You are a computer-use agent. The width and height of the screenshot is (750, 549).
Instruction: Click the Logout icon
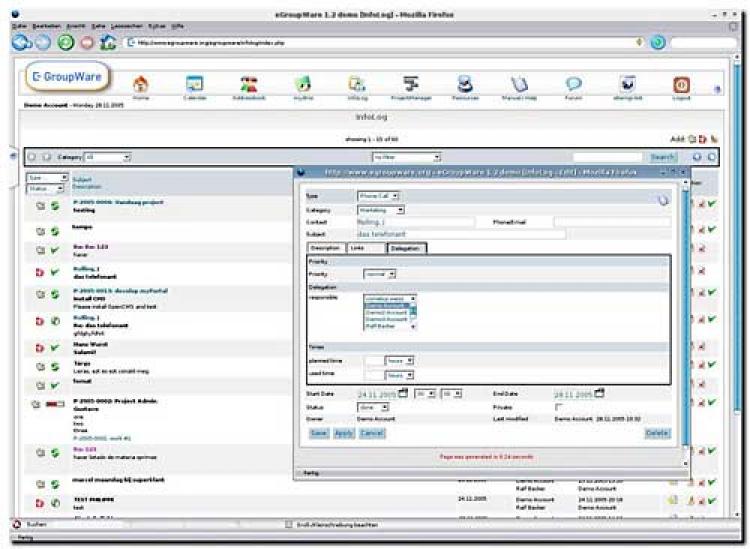tap(681, 86)
